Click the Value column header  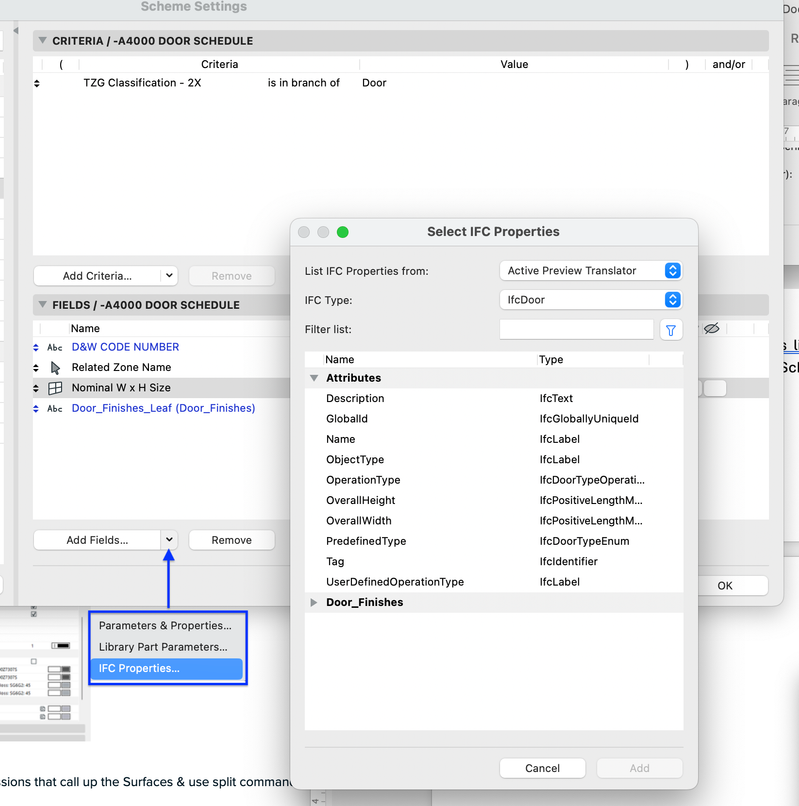pos(514,64)
